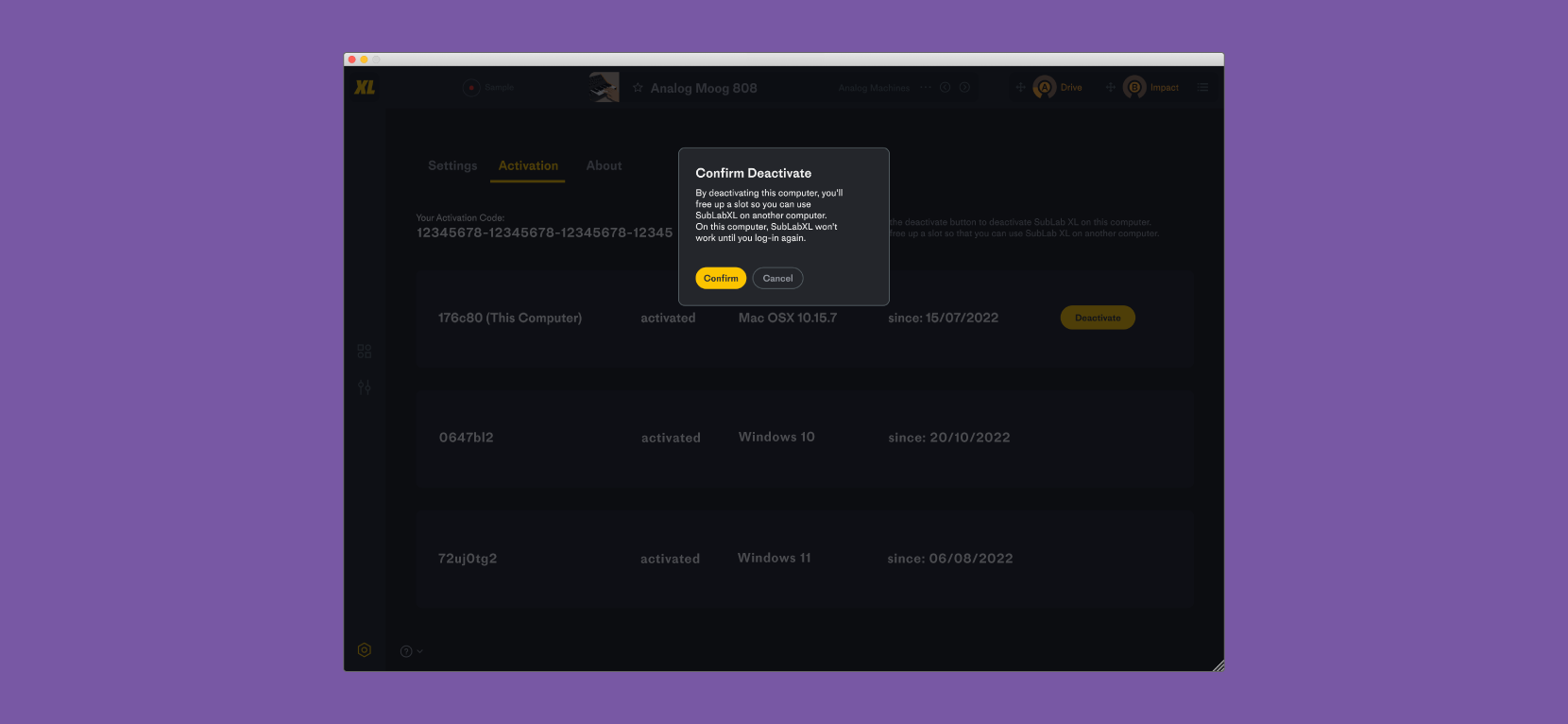Image resolution: width=1568 pixels, height=724 pixels.
Task: Open the three-dot preset options menu
Action: point(926,87)
